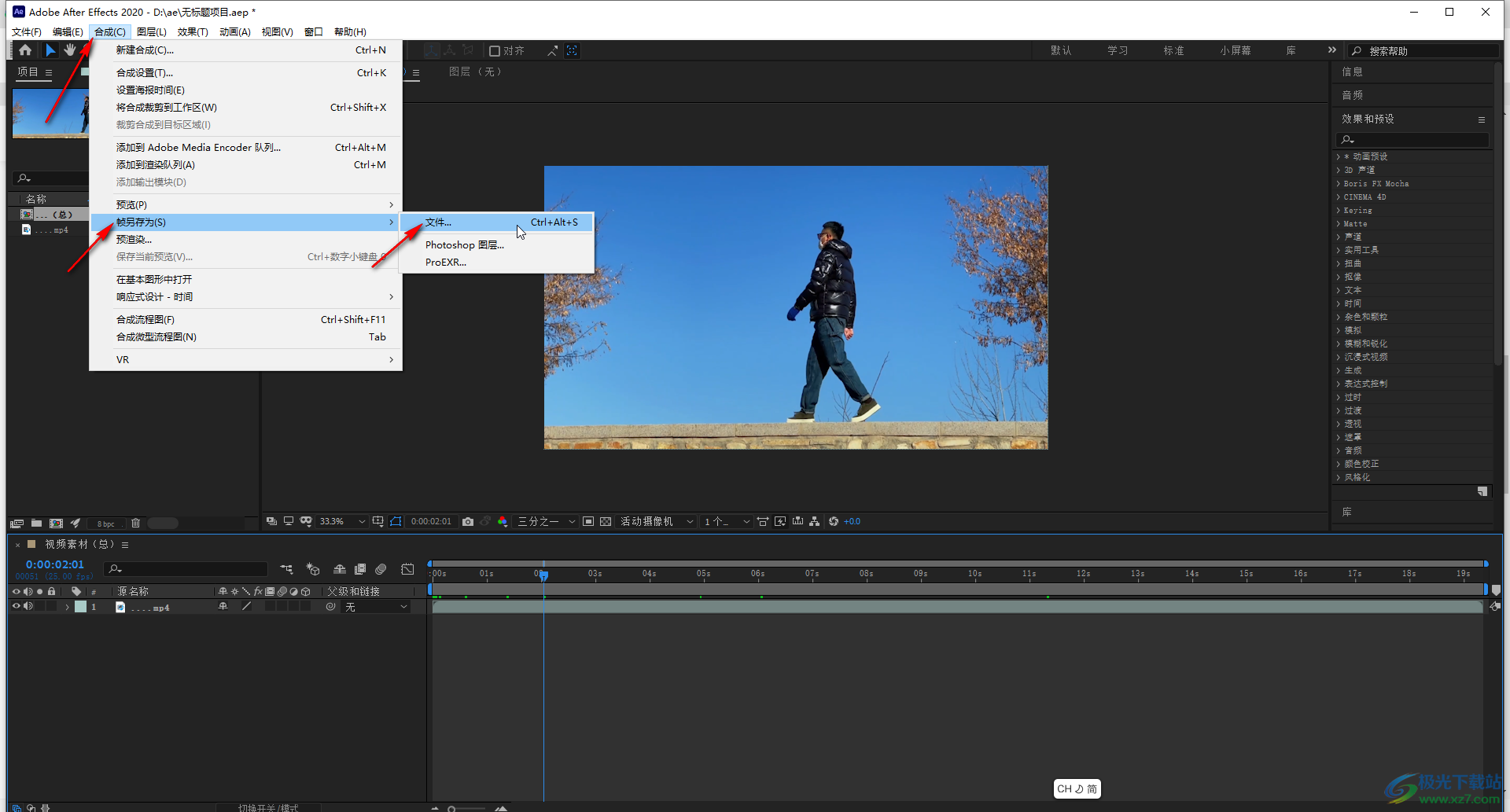Select the Selection arrow tool
The width and height of the screenshot is (1510, 812).
(x=50, y=50)
